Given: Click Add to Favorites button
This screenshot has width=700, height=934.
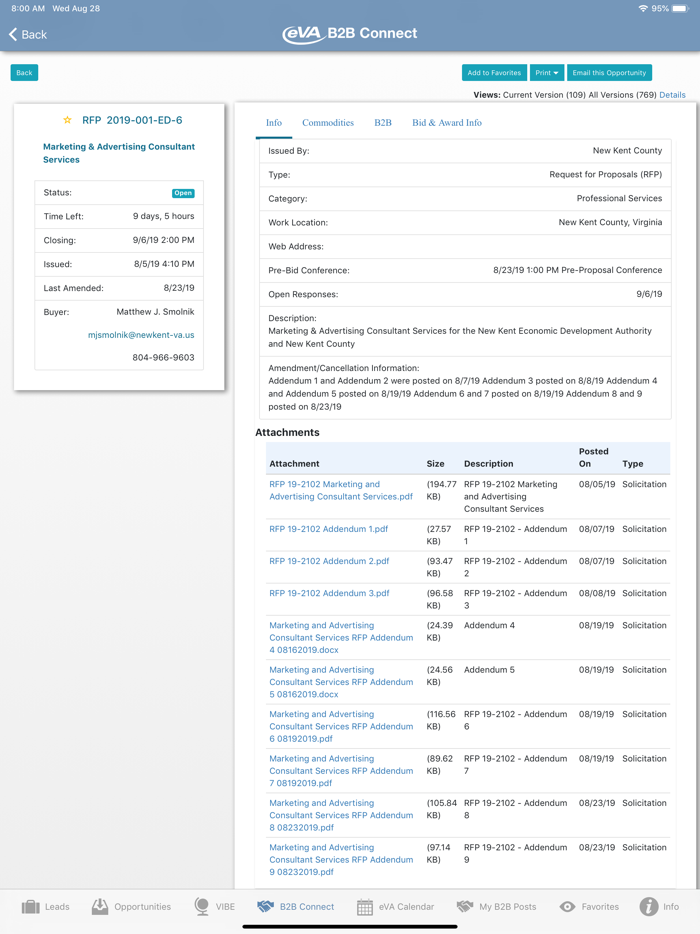Looking at the screenshot, I should [494, 73].
